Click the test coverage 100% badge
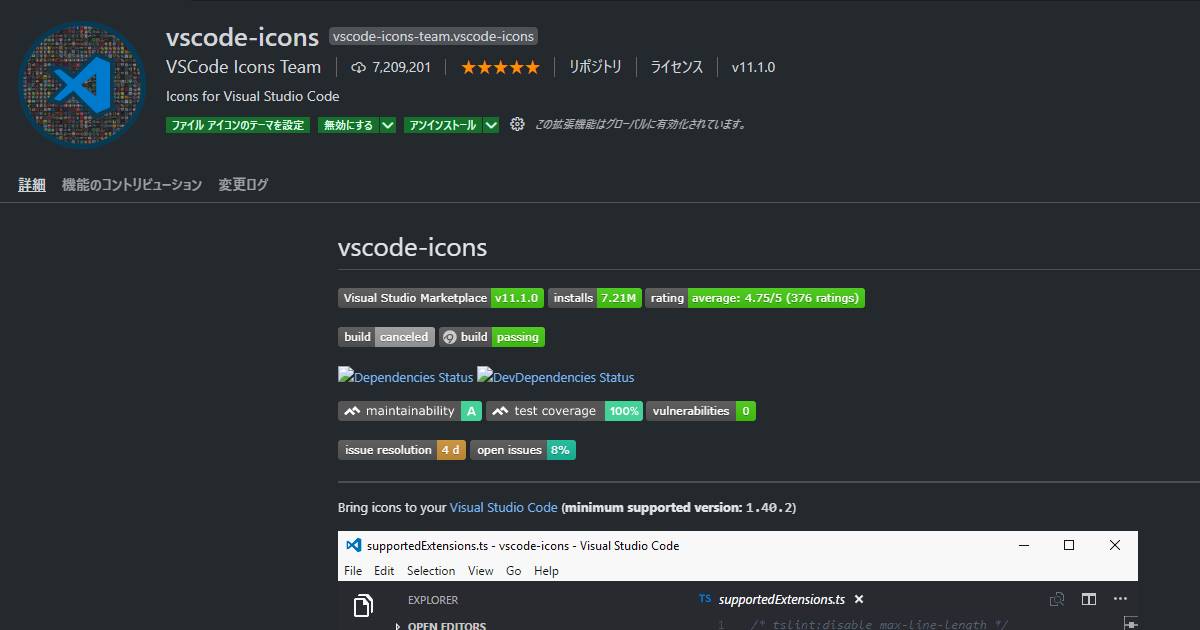Viewport: 1200px width, 630px height. point(564,411)
